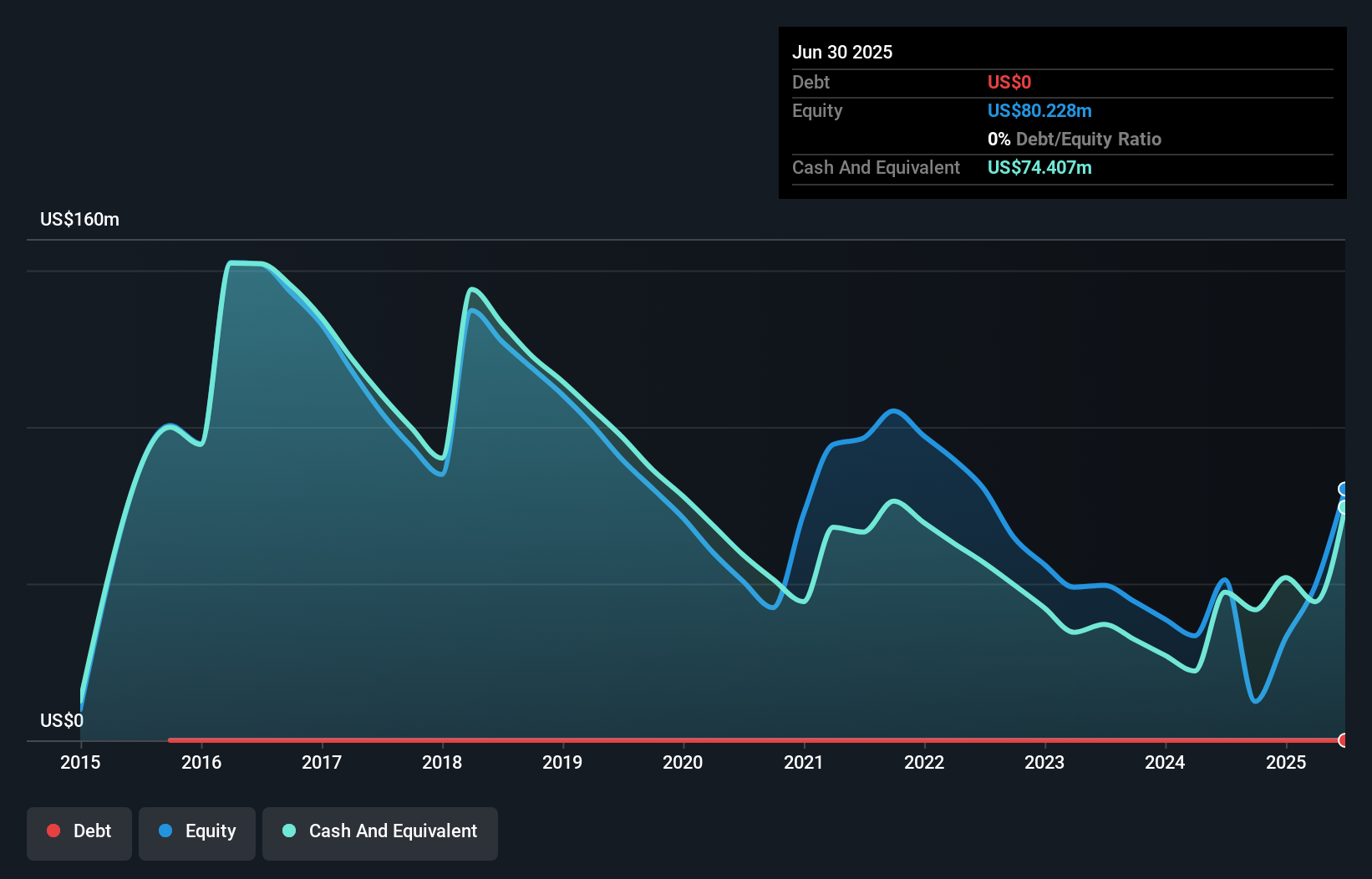The image size is (1372, 879).
Task: Click the red Debt legend dot
Action: pyautogui.click(x=52, y=831)
